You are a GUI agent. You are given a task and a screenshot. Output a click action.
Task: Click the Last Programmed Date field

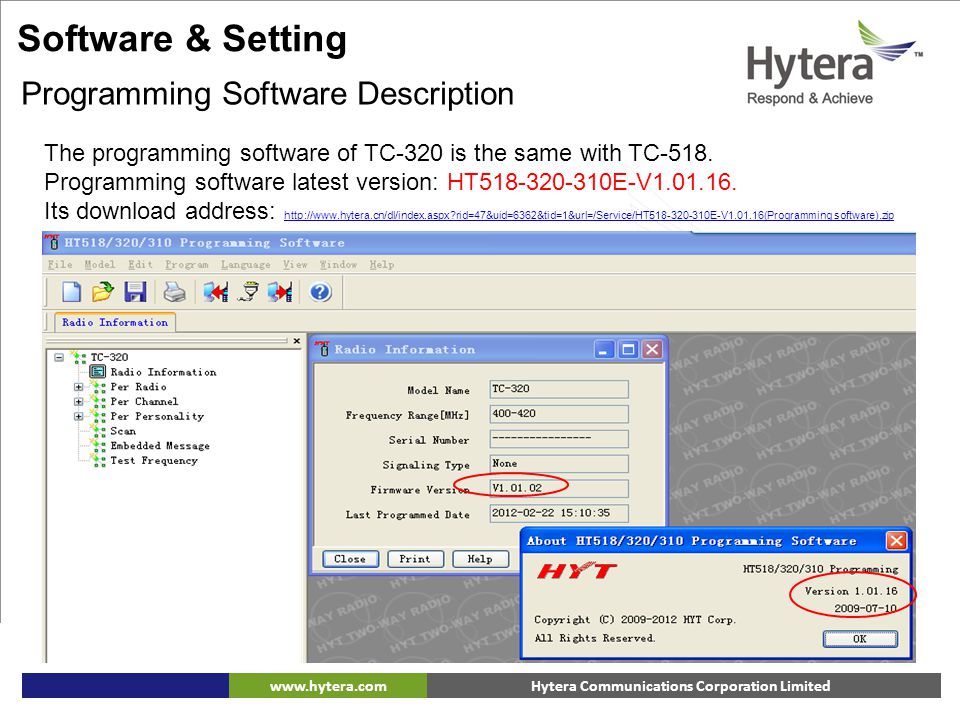559,513
